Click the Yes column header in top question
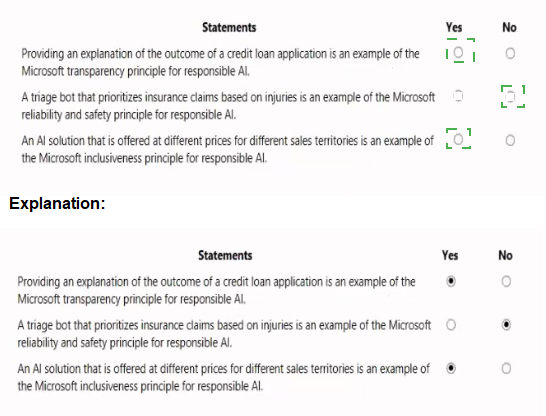 pos(454,28)
